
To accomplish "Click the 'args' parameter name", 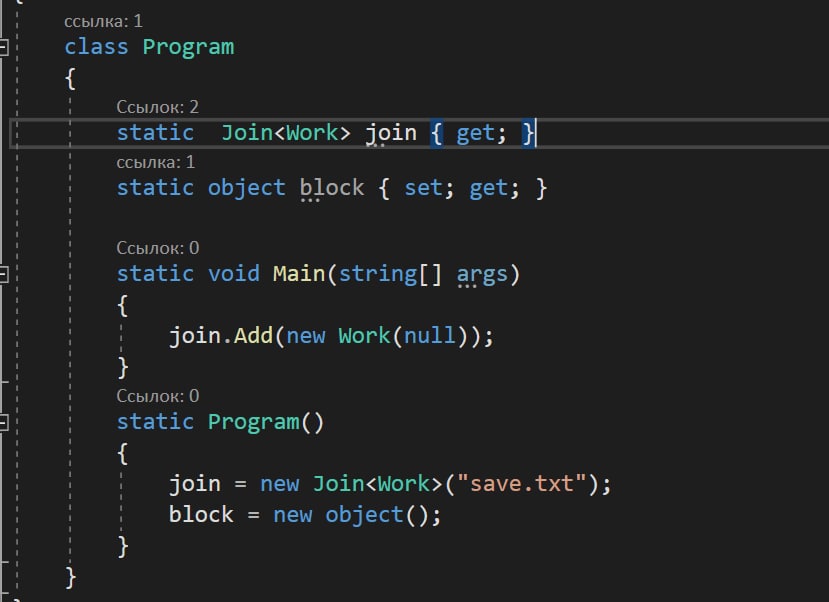I will click(482, 275).
